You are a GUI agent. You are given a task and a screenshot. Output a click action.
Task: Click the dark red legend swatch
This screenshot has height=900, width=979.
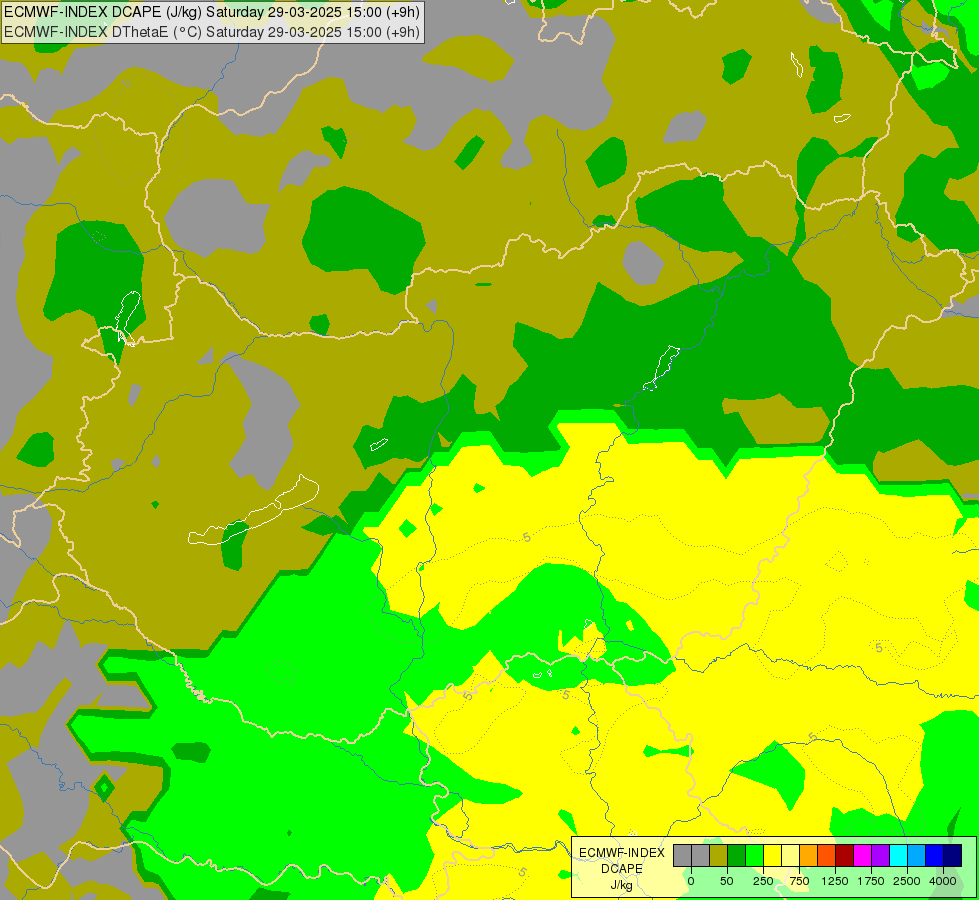(x=845, y=855)
